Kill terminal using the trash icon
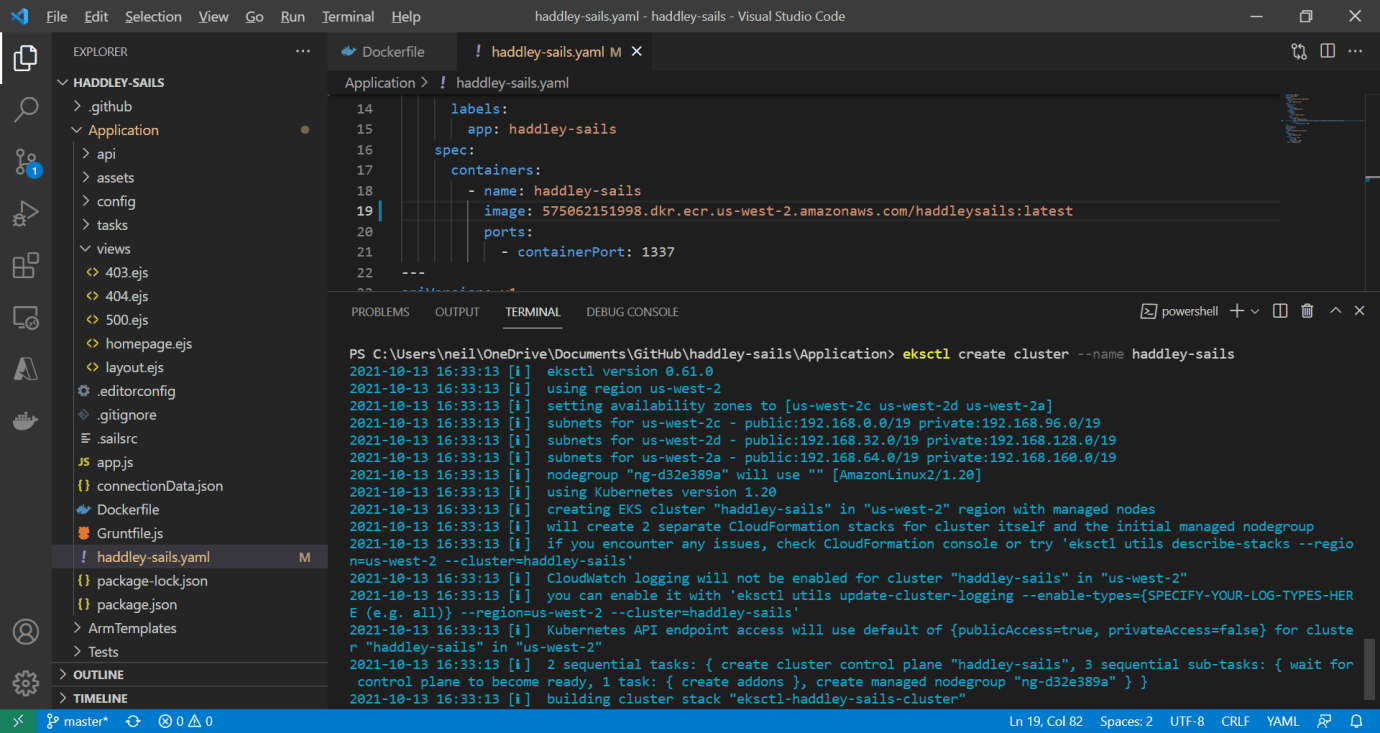 coord(1307,312)
